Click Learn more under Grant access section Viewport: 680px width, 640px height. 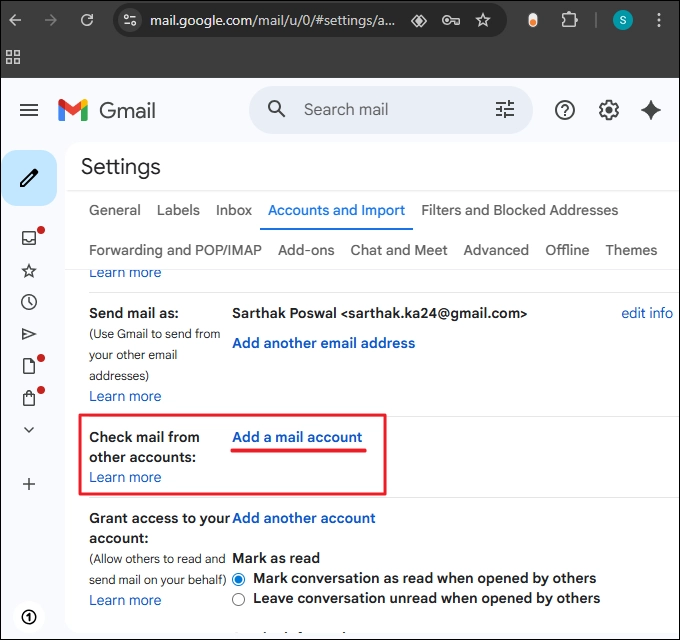coord(125,600)
